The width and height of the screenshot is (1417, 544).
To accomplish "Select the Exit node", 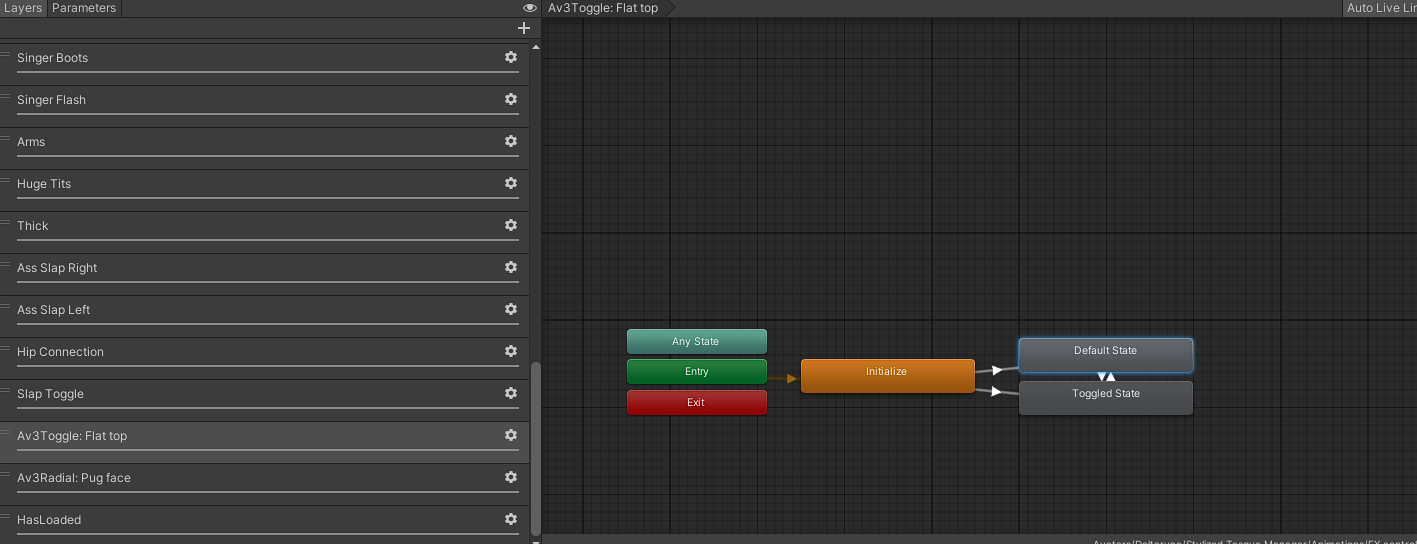I will point(696,402).
